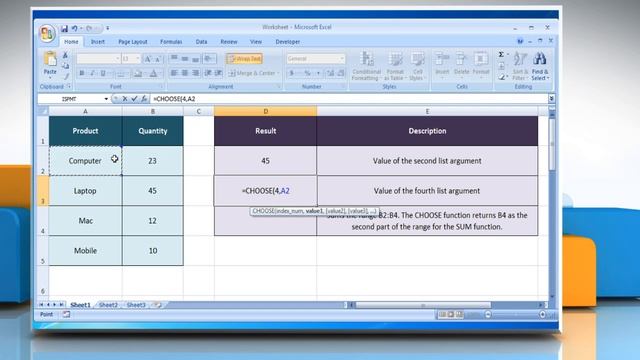Click the zoom slider in status bar
Viewport: 640px width, 360px height.
(x=515, y=314)
